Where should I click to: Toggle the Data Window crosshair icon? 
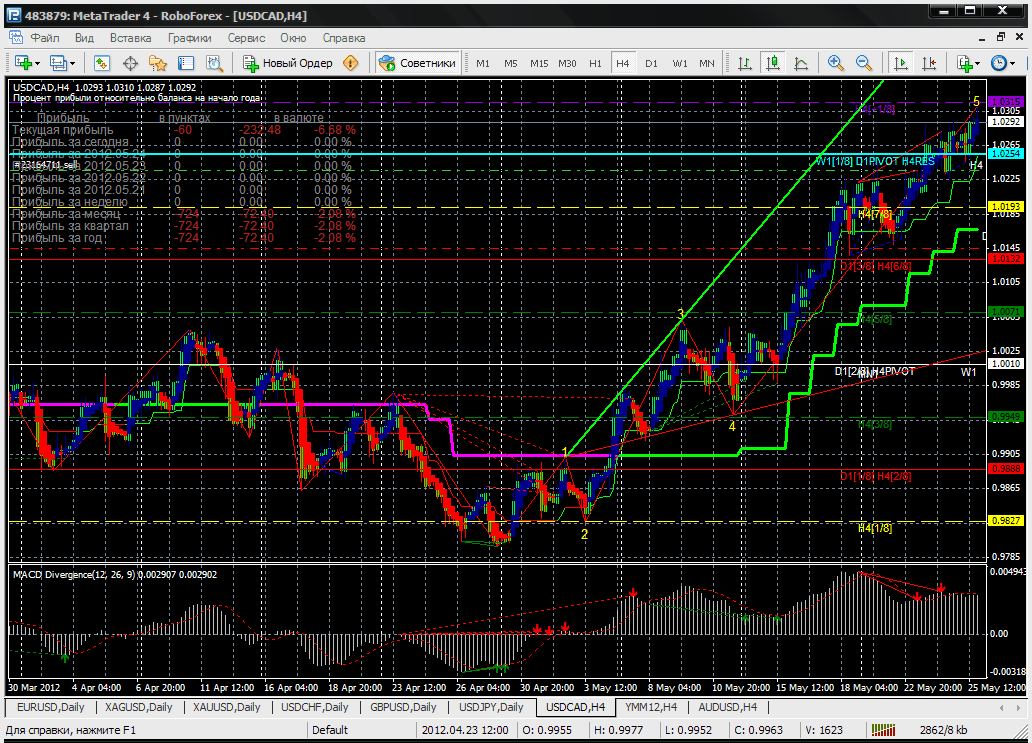(130, 63)
